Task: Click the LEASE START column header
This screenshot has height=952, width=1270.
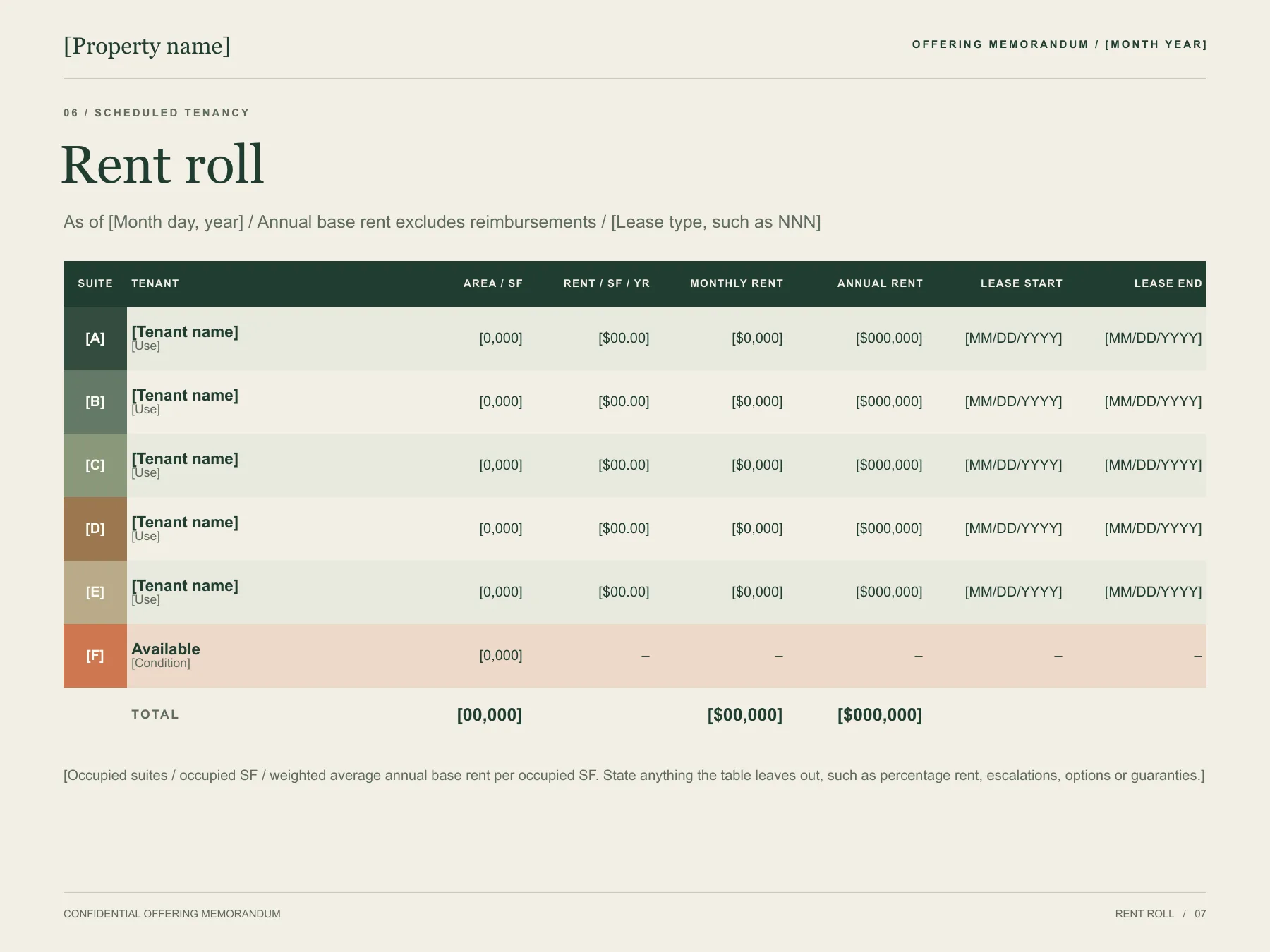Action: tap(1022, 283)
